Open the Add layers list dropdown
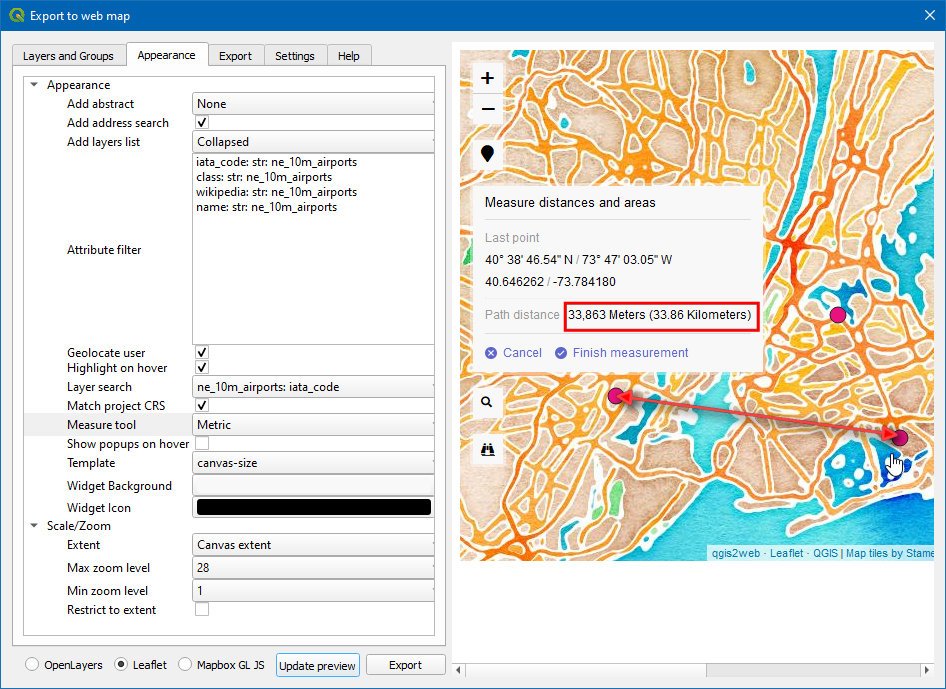 (x=313, y=142)
